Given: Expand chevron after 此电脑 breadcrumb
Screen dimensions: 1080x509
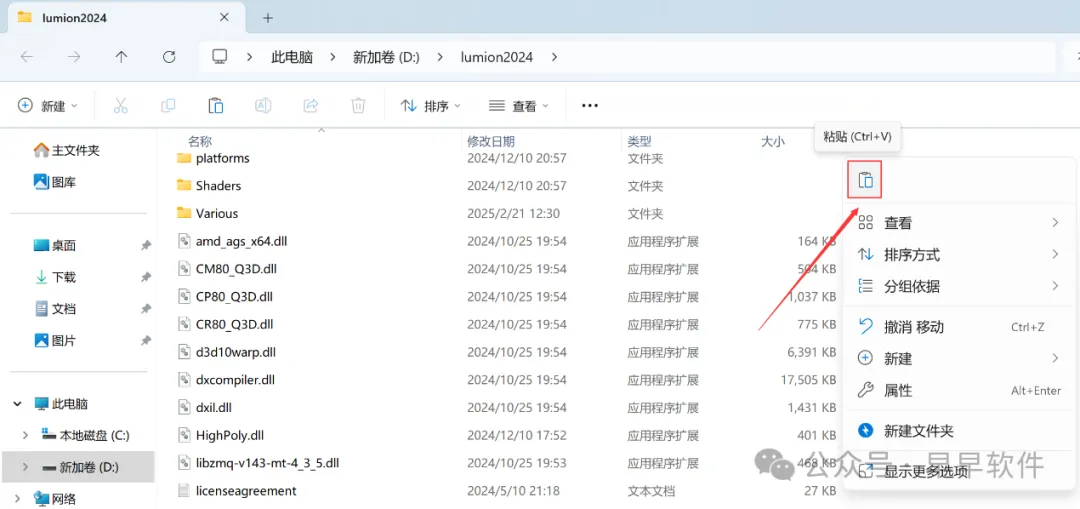Looking at the screenshot, I should [x=333, y=57].
